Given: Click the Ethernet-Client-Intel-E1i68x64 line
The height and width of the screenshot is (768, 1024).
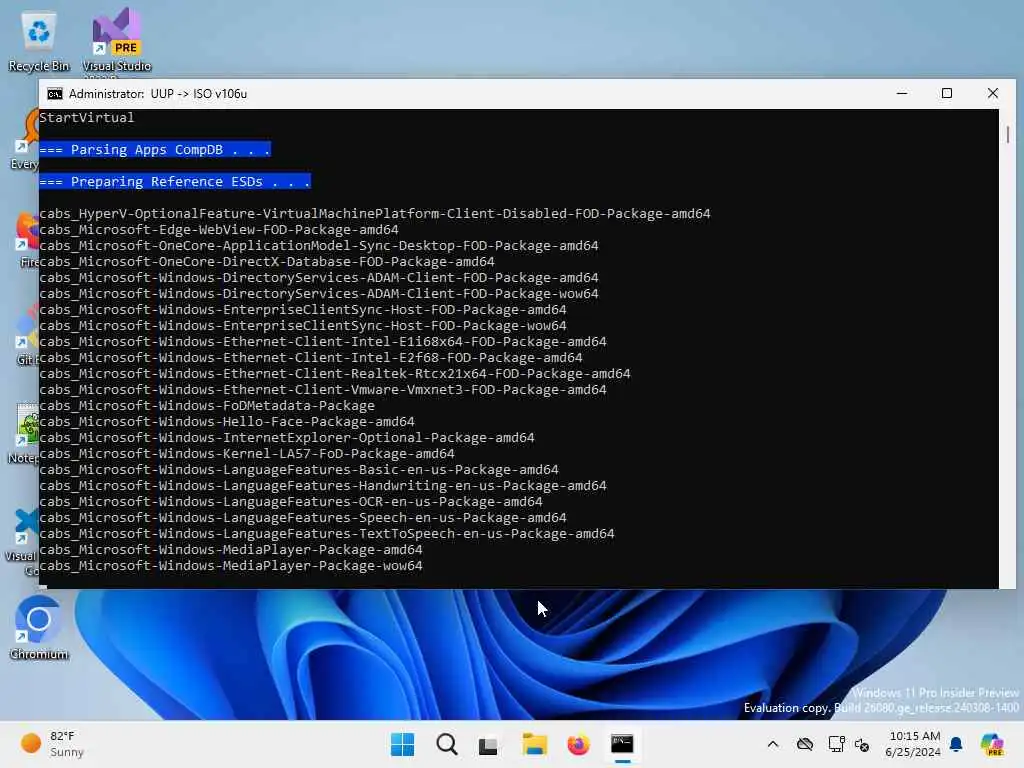Looking at the screenshot, I should pyautogui.click(x=323, y=342).
